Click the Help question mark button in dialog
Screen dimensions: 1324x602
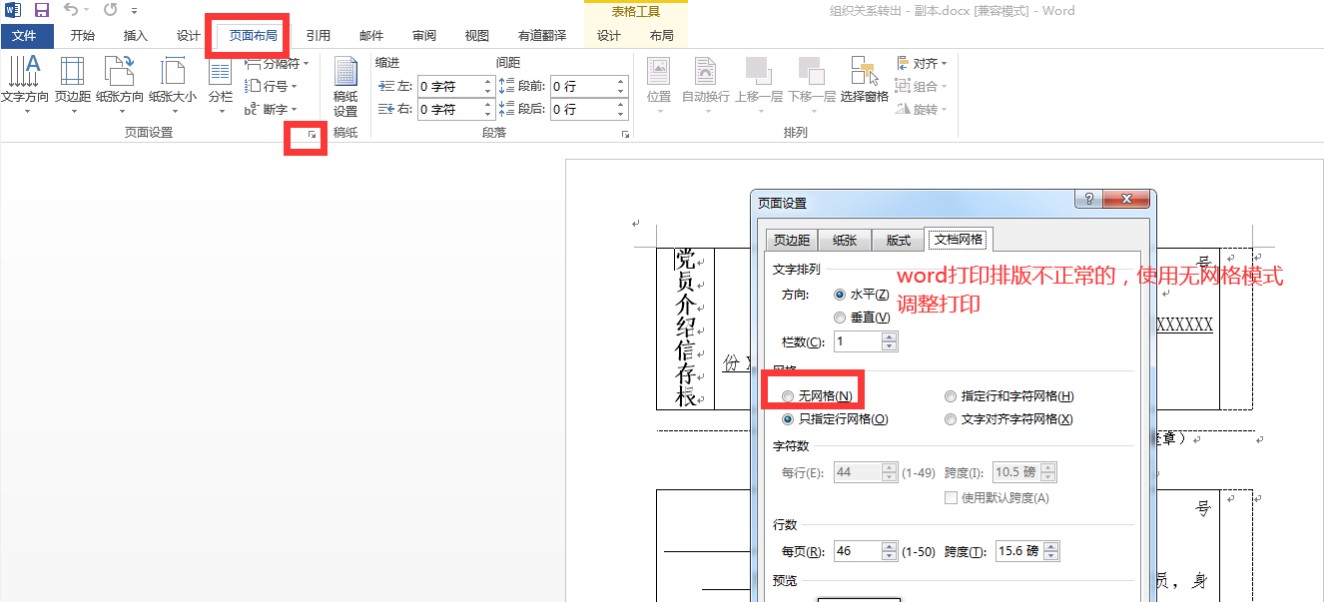click(x=1088, y=199)
